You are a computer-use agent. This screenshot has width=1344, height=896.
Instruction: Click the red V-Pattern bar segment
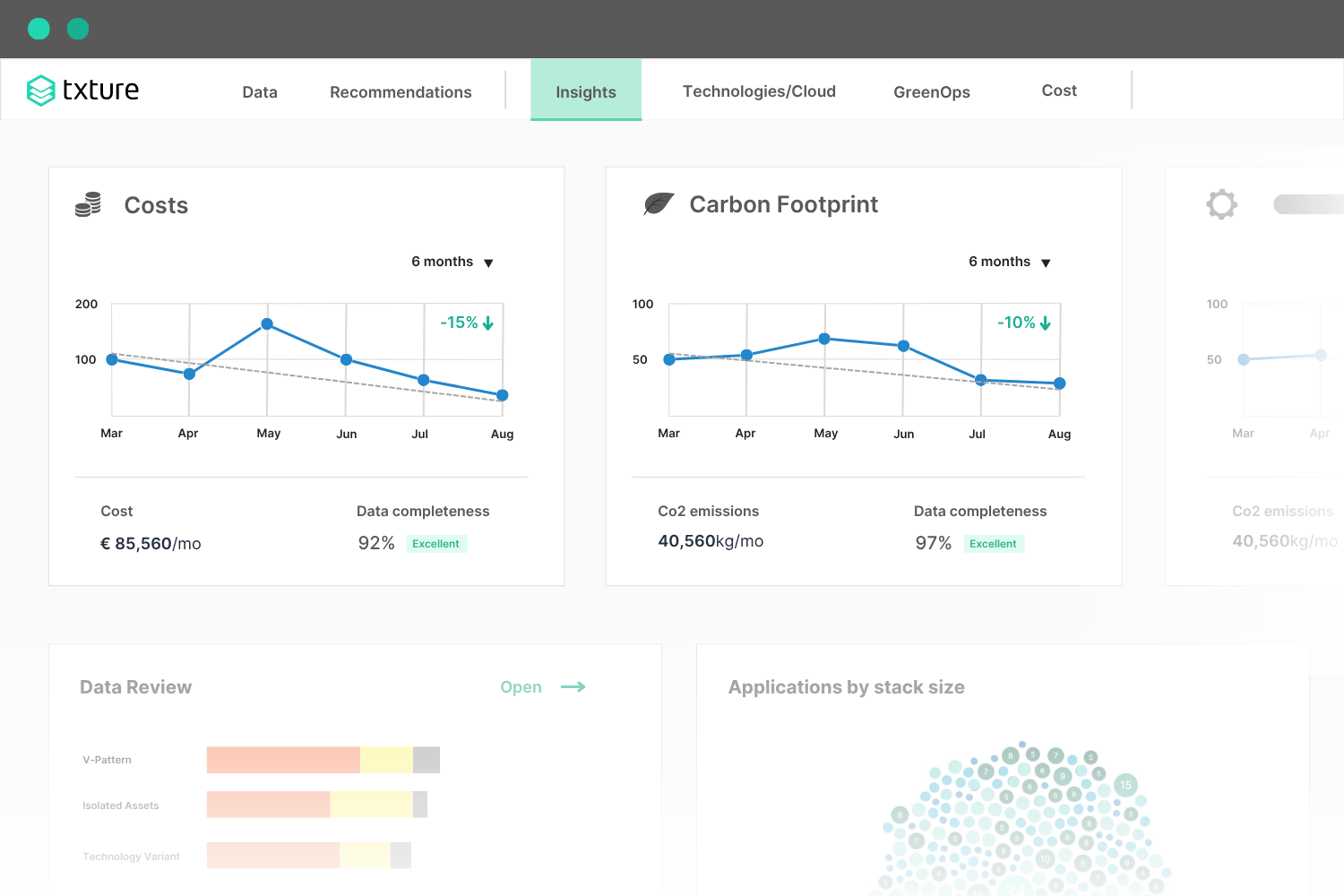click(283, 760)
